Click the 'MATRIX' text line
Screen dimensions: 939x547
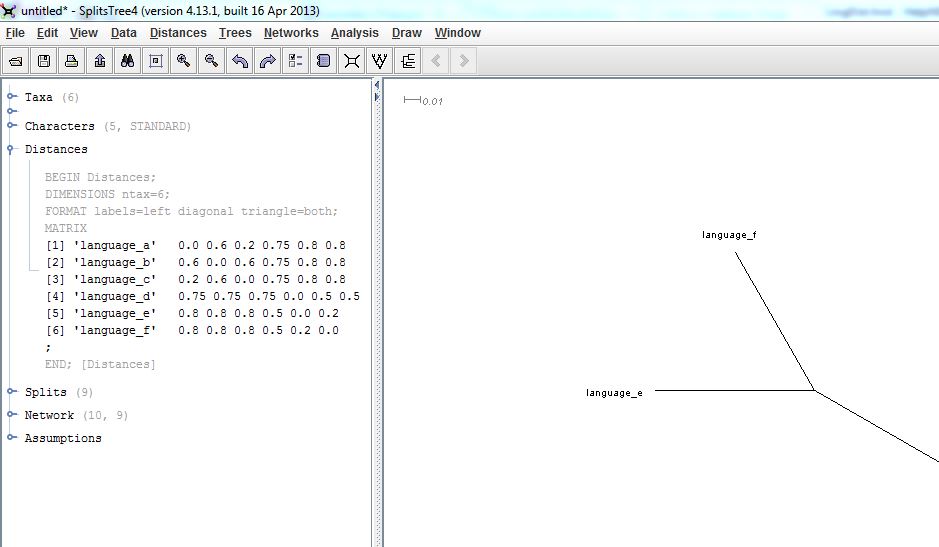click(x=65, y=228)
